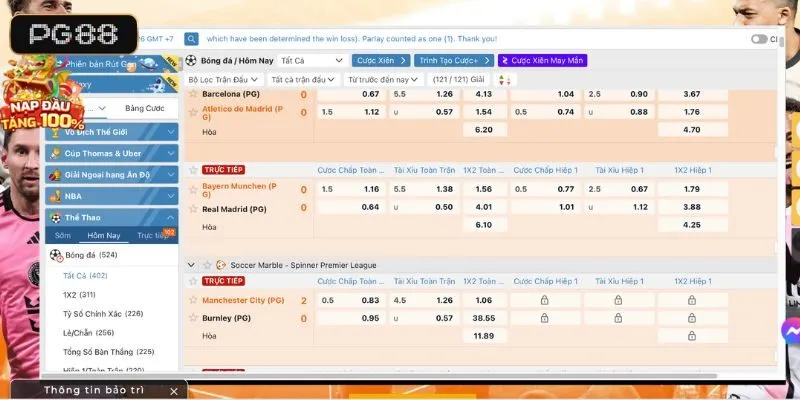Screen dimensions: 800x400
Task: Favorite Real Madrid (PG) star
Action: (193, 209)
